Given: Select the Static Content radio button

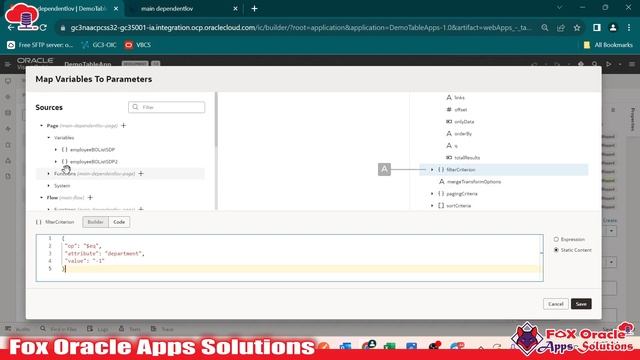Looking at the screenshot, I should click(x=556, y=250).
